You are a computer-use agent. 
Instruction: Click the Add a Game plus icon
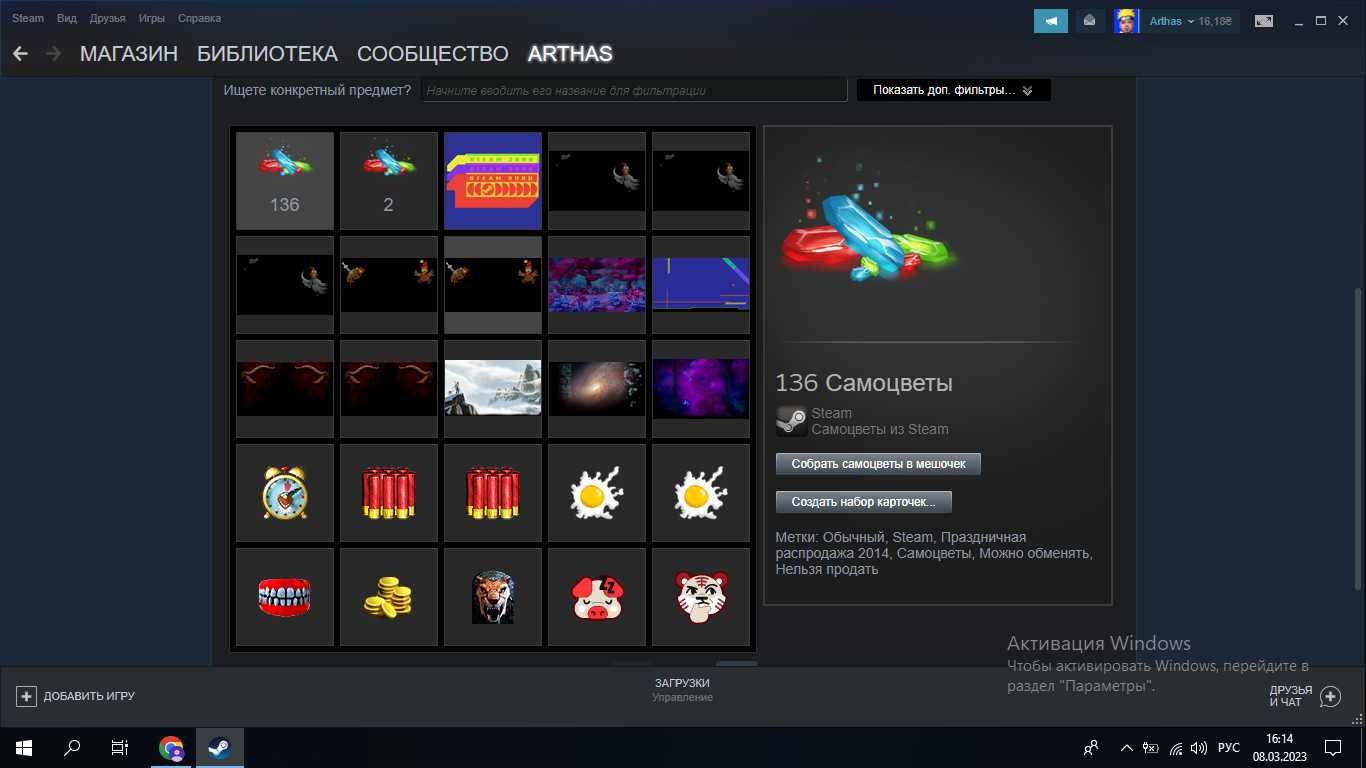click(26, 696)
